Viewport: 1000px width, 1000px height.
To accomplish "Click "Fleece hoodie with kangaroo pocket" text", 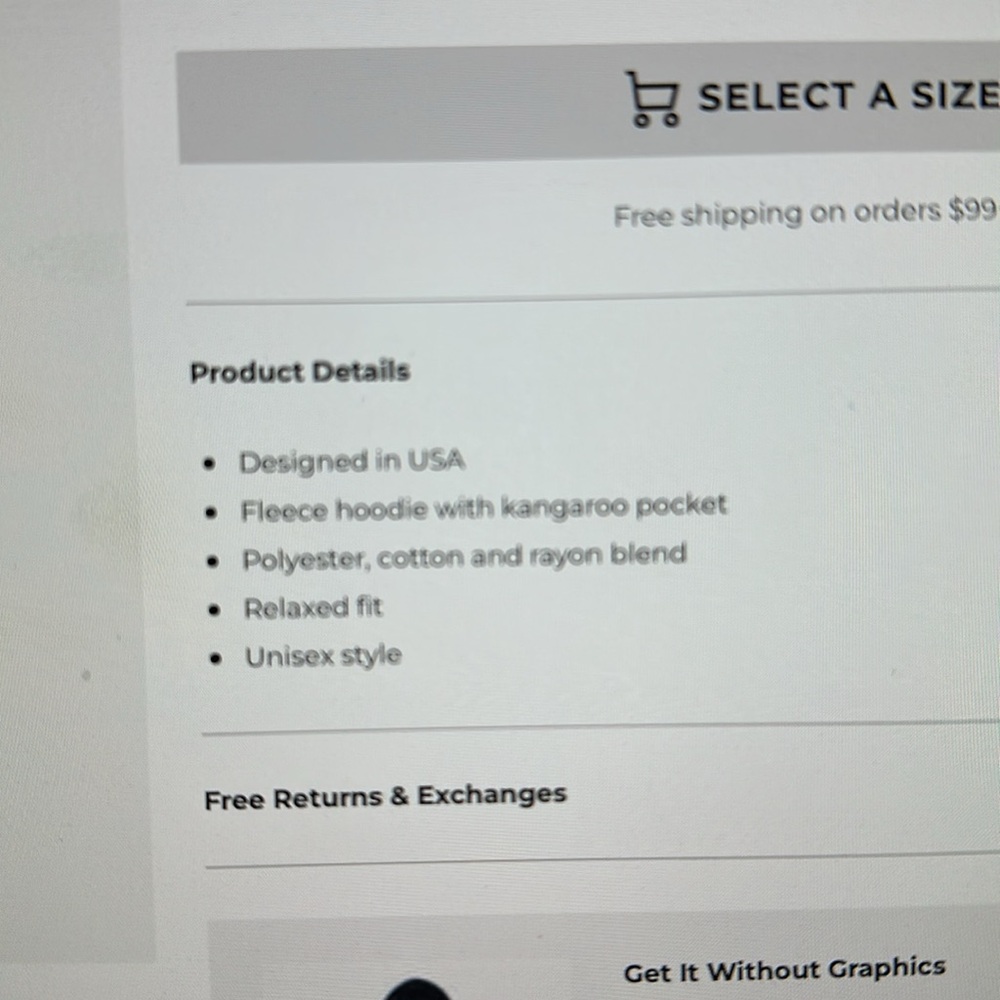I will point(483,509).
